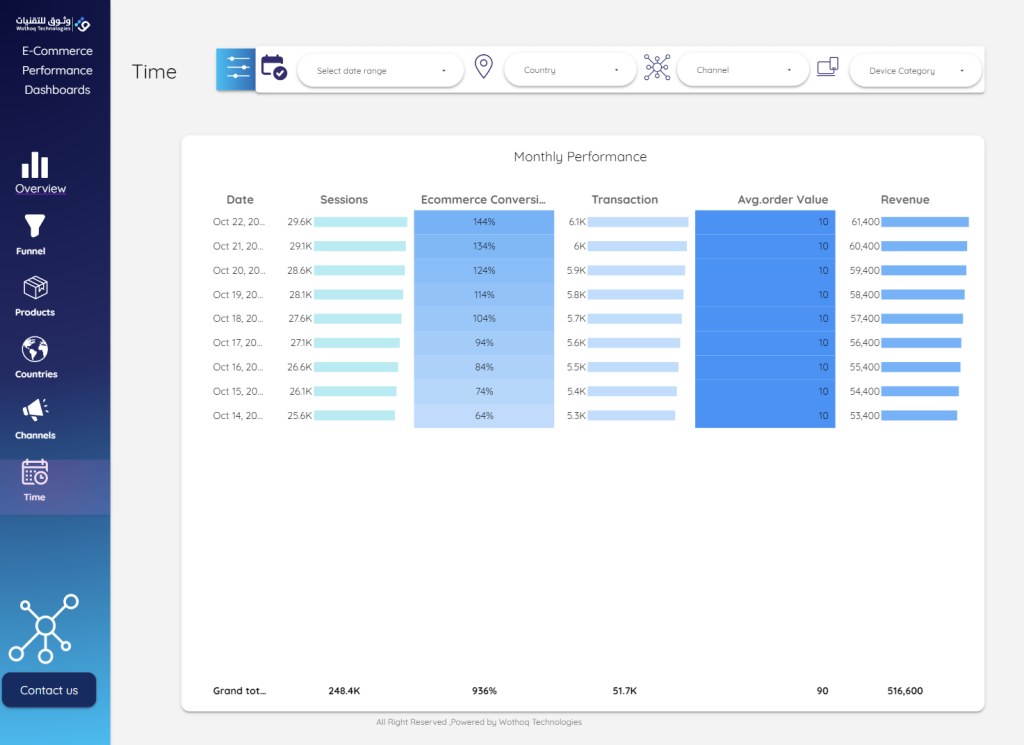Expand the Channel filter dropdown

(x=742, y=71)
